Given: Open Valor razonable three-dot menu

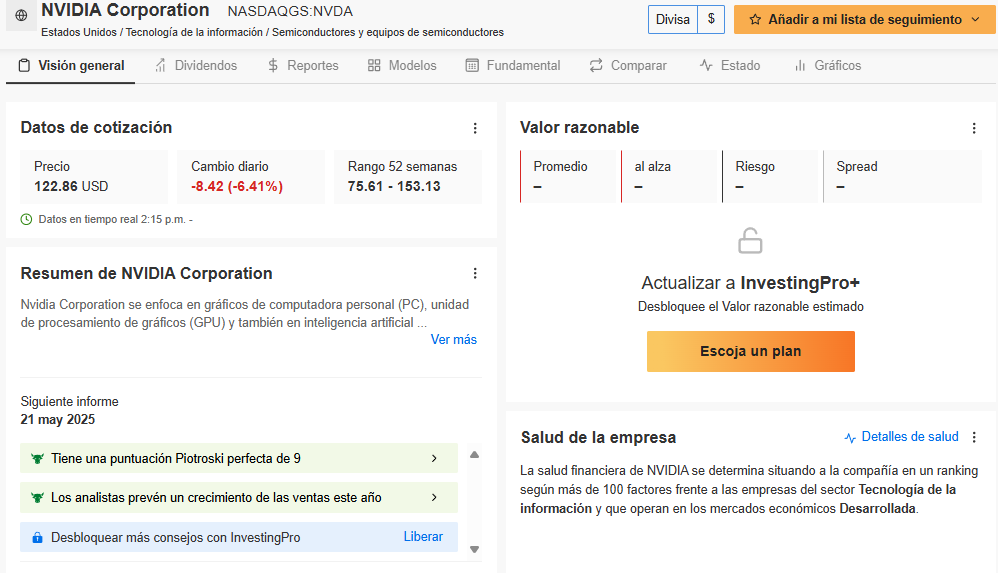Looking at the screenshot, I should pos(974,128).
